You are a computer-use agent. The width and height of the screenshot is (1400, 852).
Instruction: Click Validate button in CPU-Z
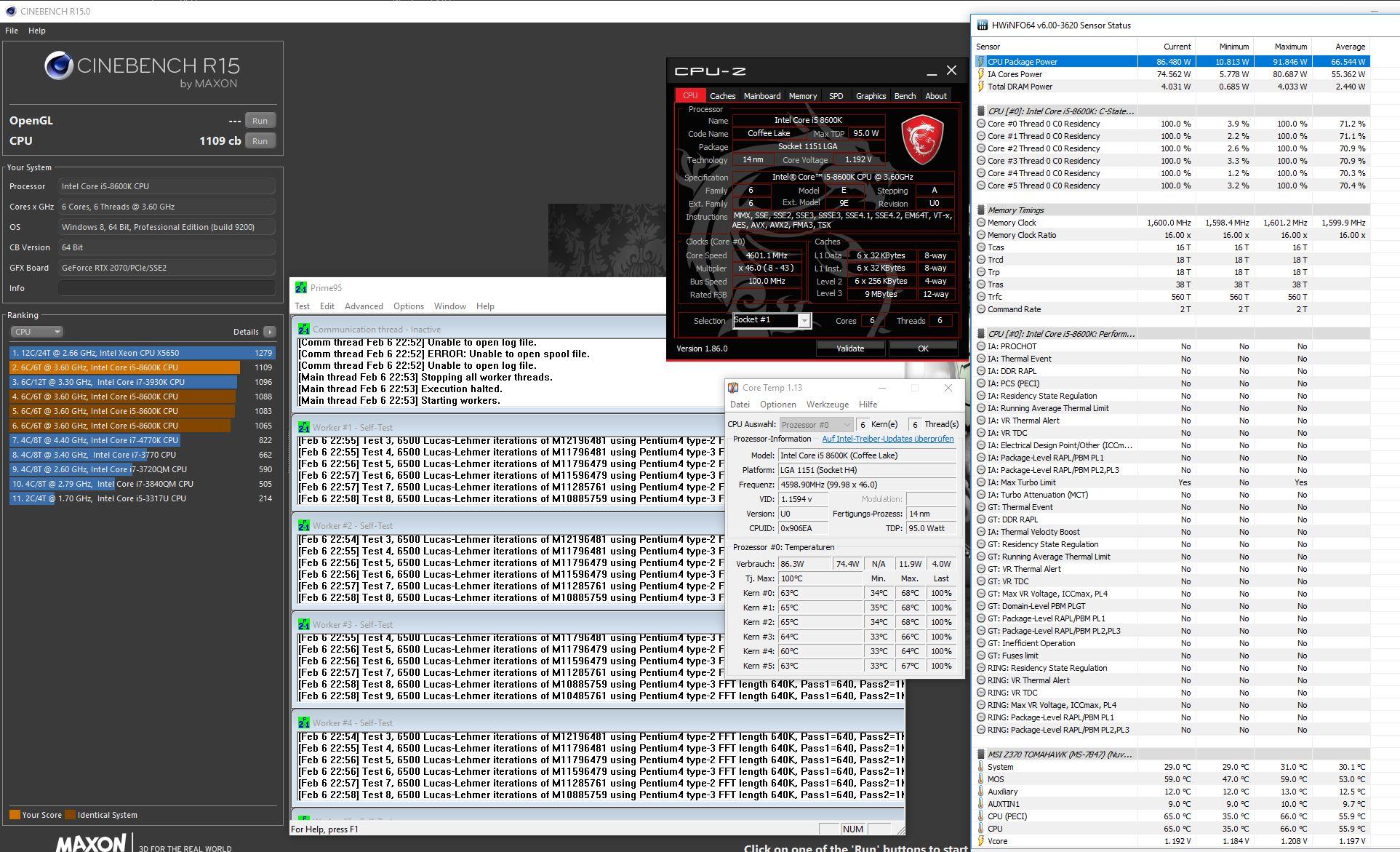(850, 349)
